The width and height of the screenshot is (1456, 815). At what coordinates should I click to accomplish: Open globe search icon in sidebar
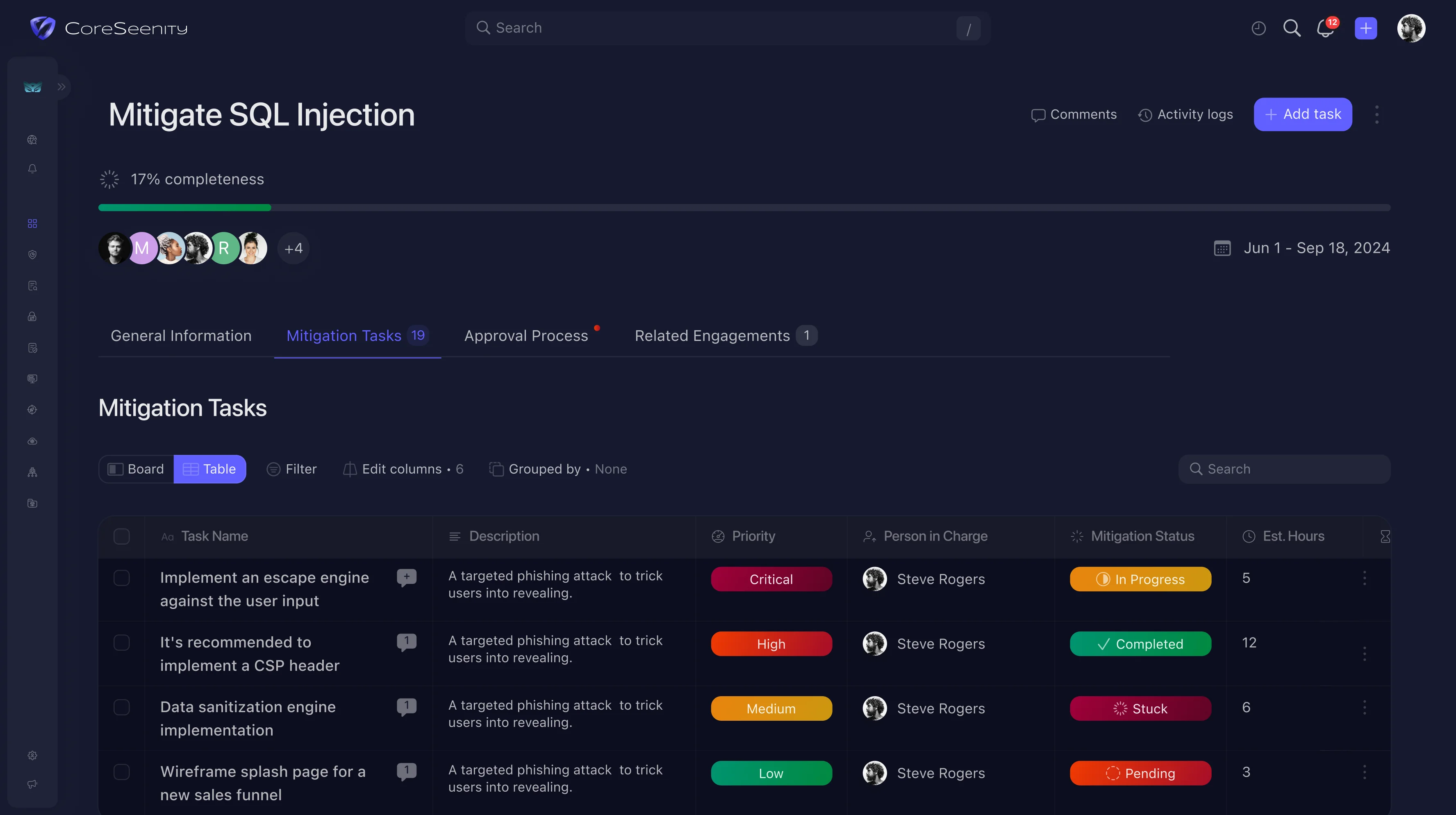tap(32, 140)
